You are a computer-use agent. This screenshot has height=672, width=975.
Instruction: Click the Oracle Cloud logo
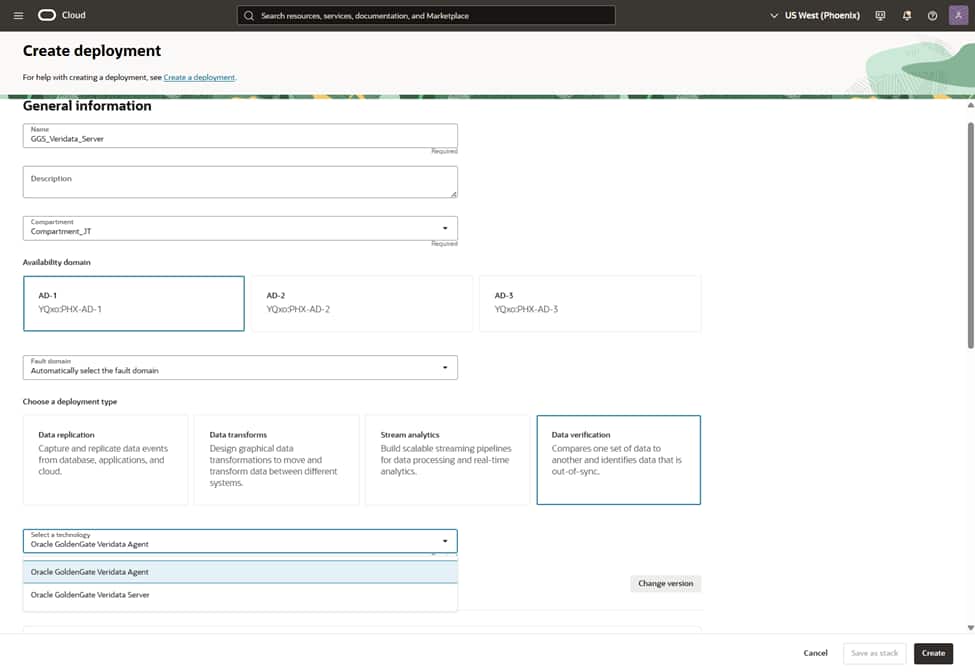62,15
